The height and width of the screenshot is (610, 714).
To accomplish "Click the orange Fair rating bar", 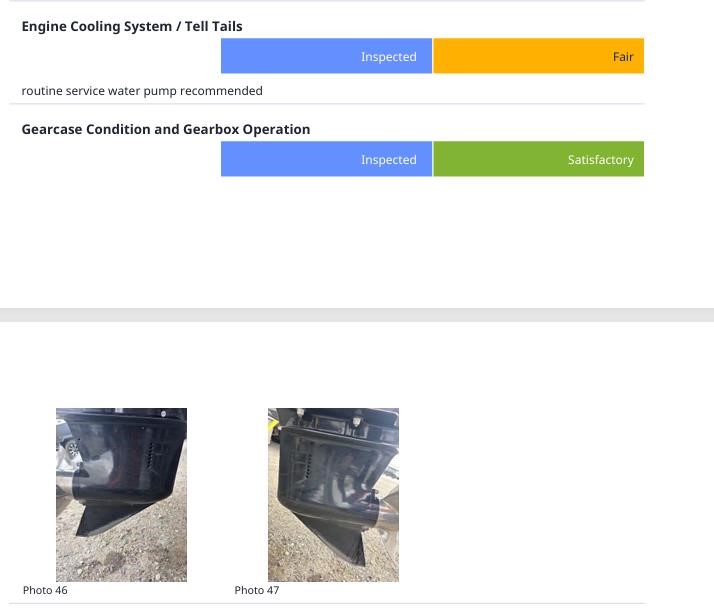I will [x=538, y=57].
